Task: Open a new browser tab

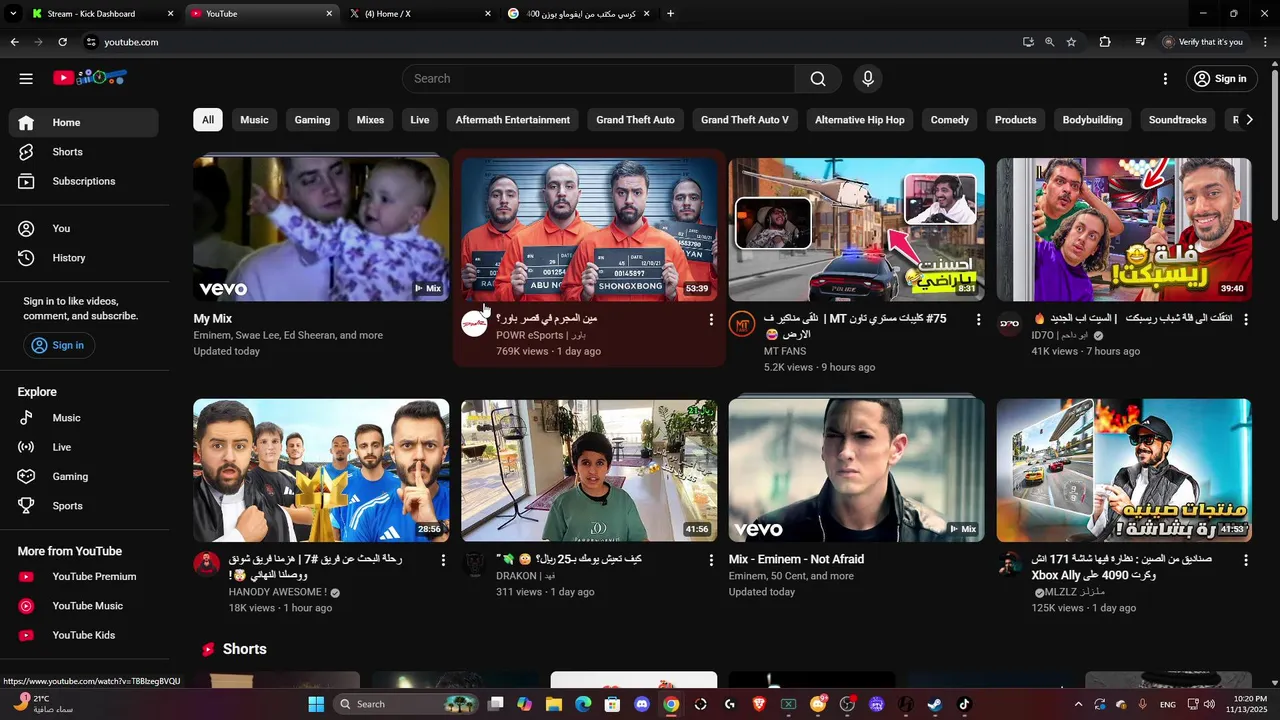Action: pos(670,14)
